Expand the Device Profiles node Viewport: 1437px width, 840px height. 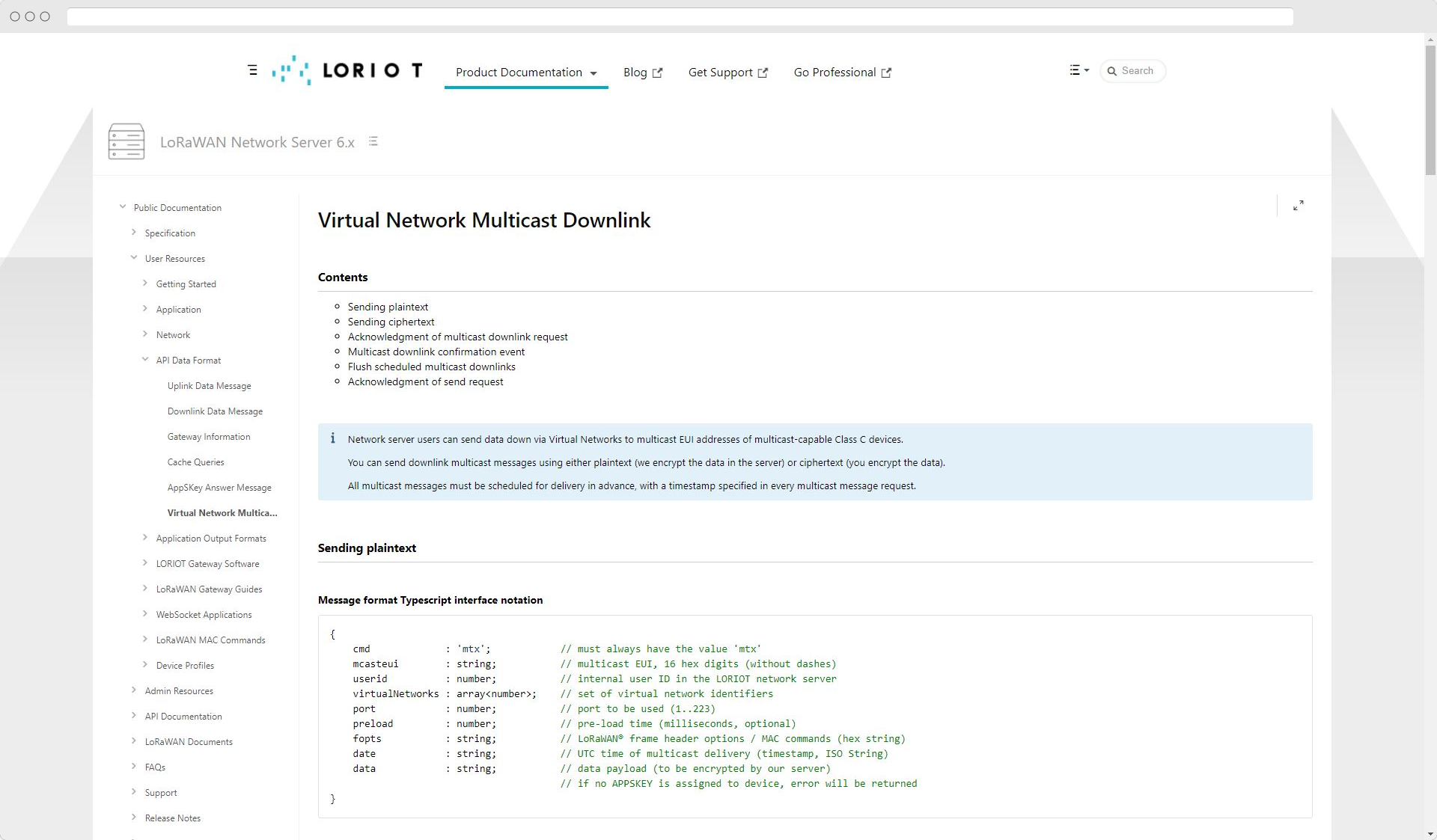point(145,665)
